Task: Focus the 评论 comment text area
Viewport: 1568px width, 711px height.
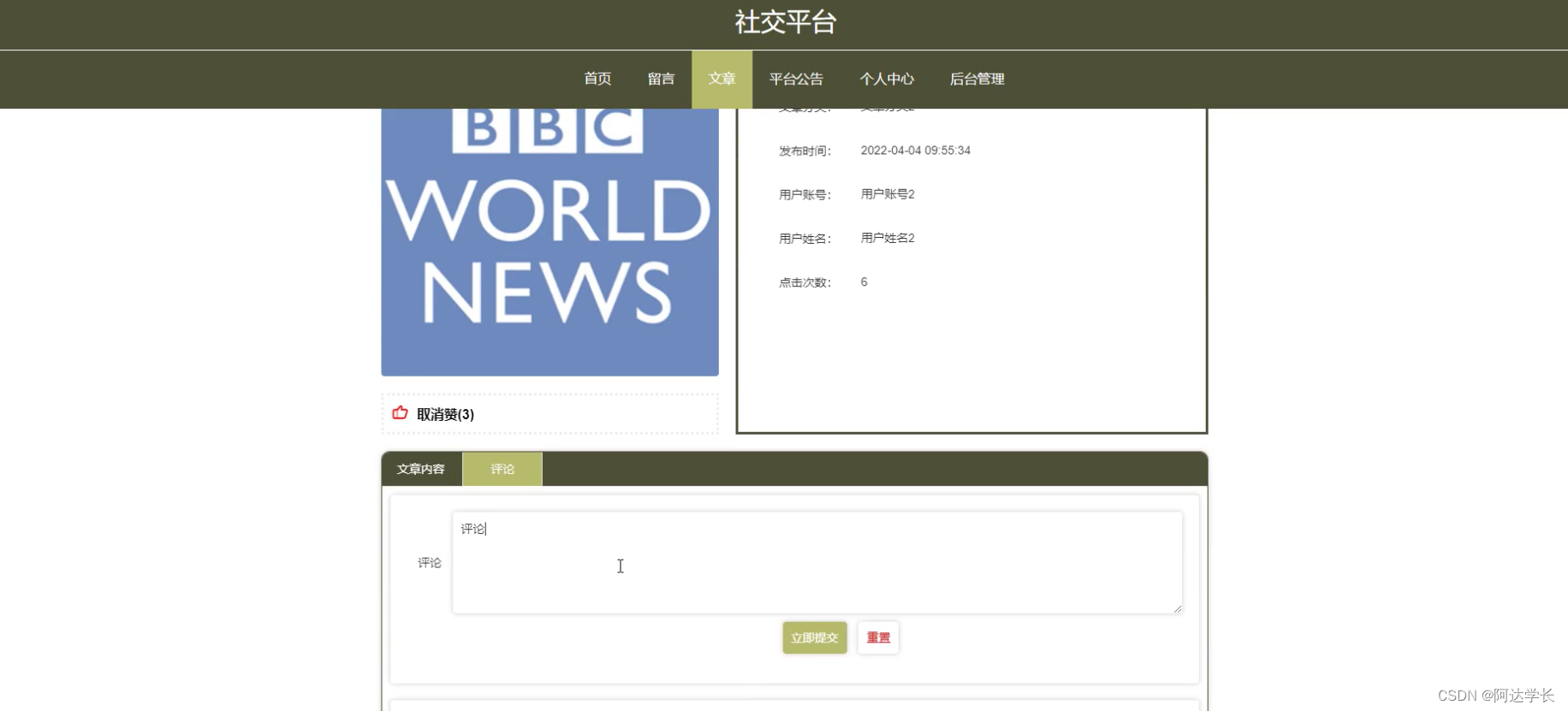Action: 817,563
